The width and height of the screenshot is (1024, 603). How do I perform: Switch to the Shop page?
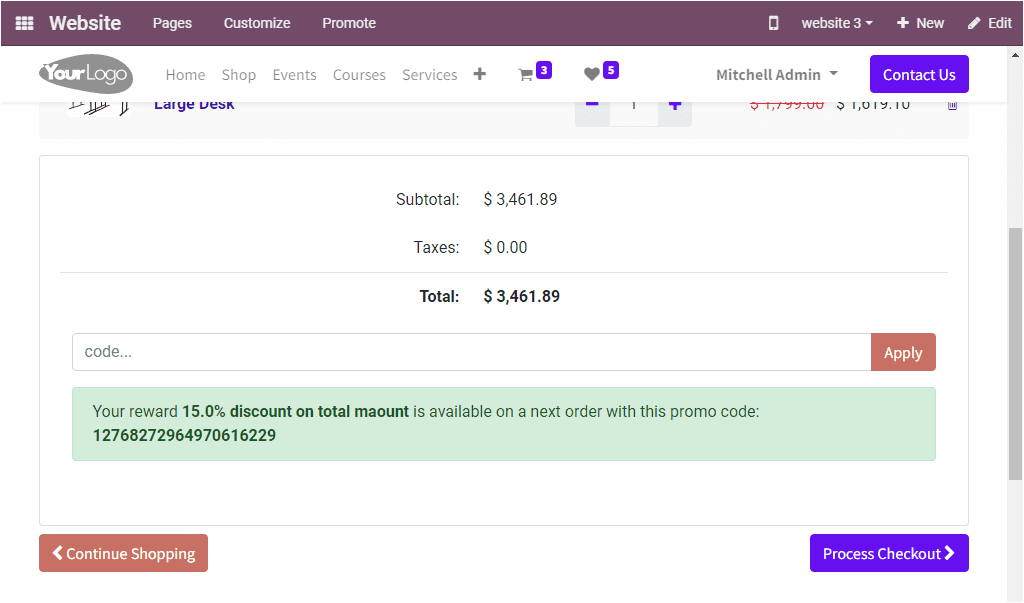click(x=239, y=74)
